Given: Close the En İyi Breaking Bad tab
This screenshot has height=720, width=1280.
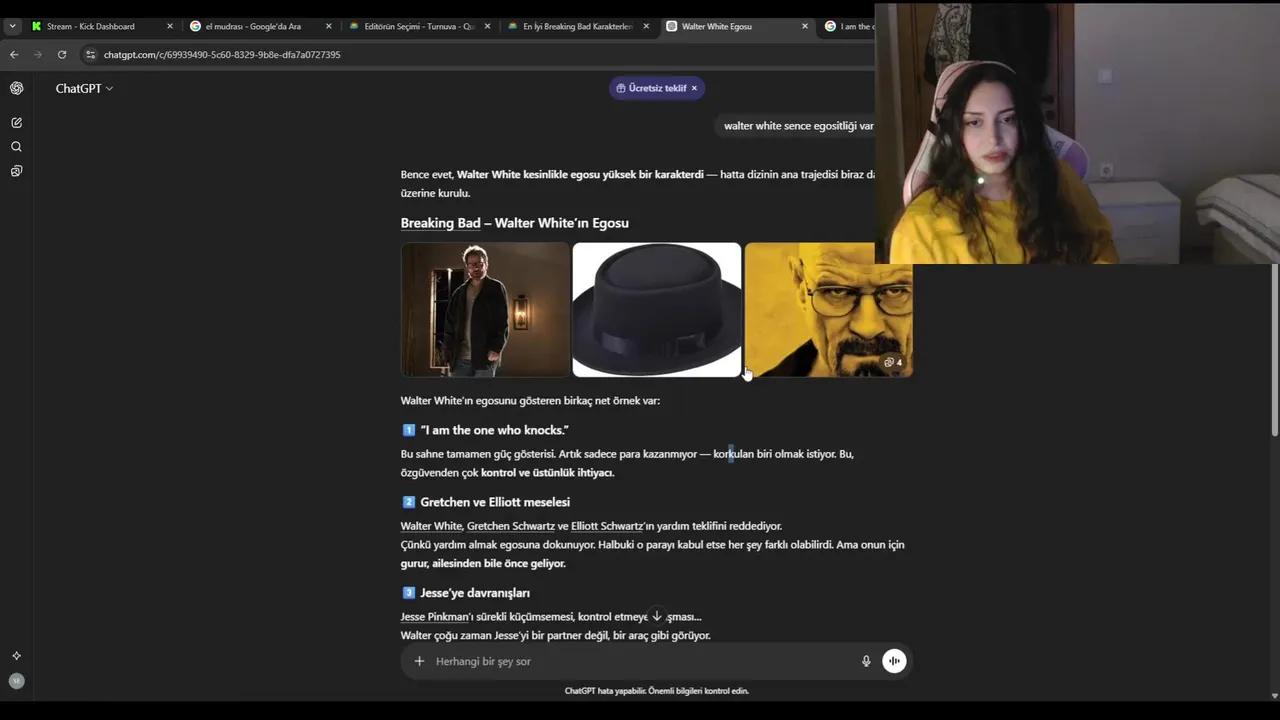Looking at the screenshot, I should click(x=646, y=26).
